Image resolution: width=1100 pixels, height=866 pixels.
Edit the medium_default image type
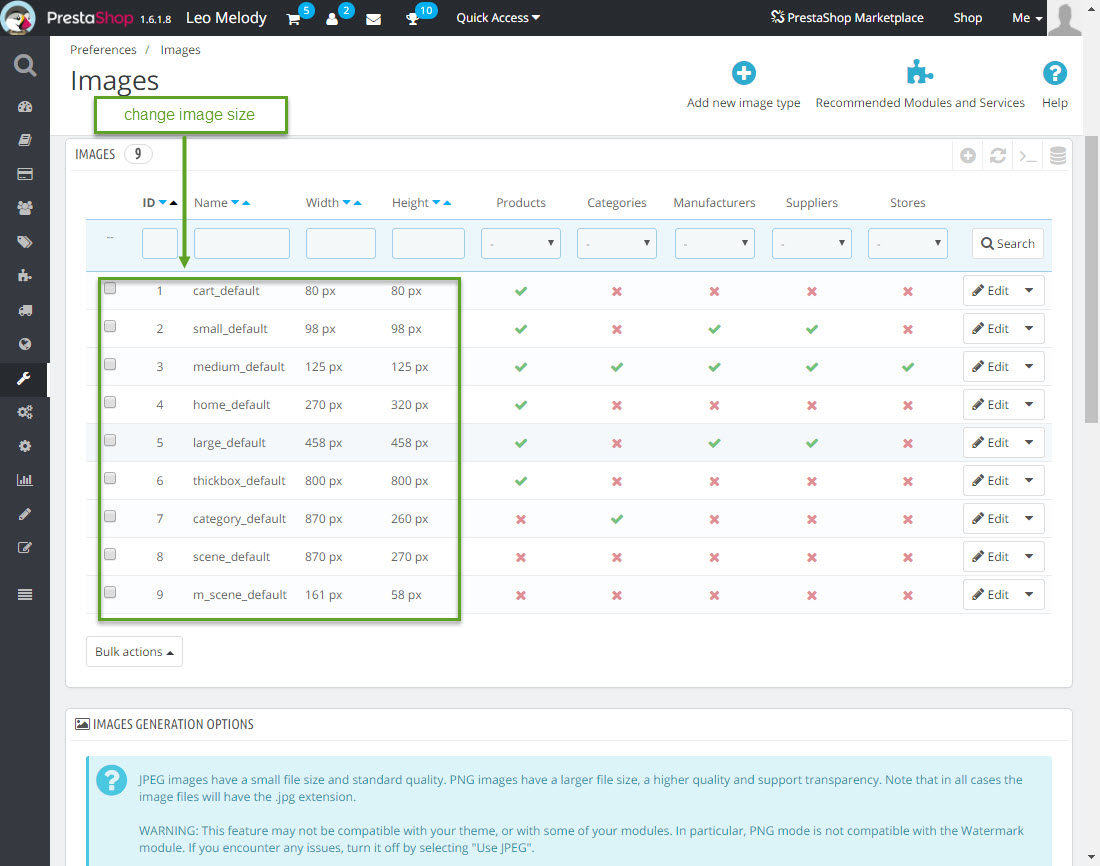point(991,366)
